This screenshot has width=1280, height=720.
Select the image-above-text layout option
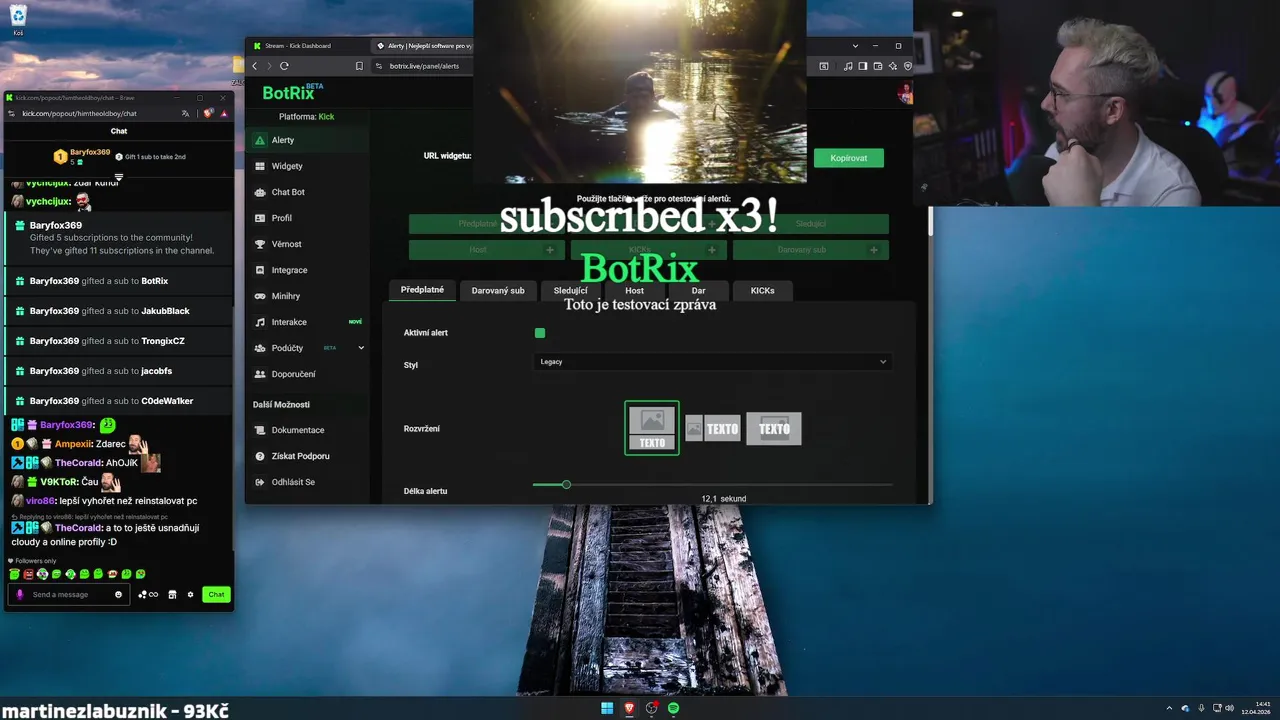point(652,428)
